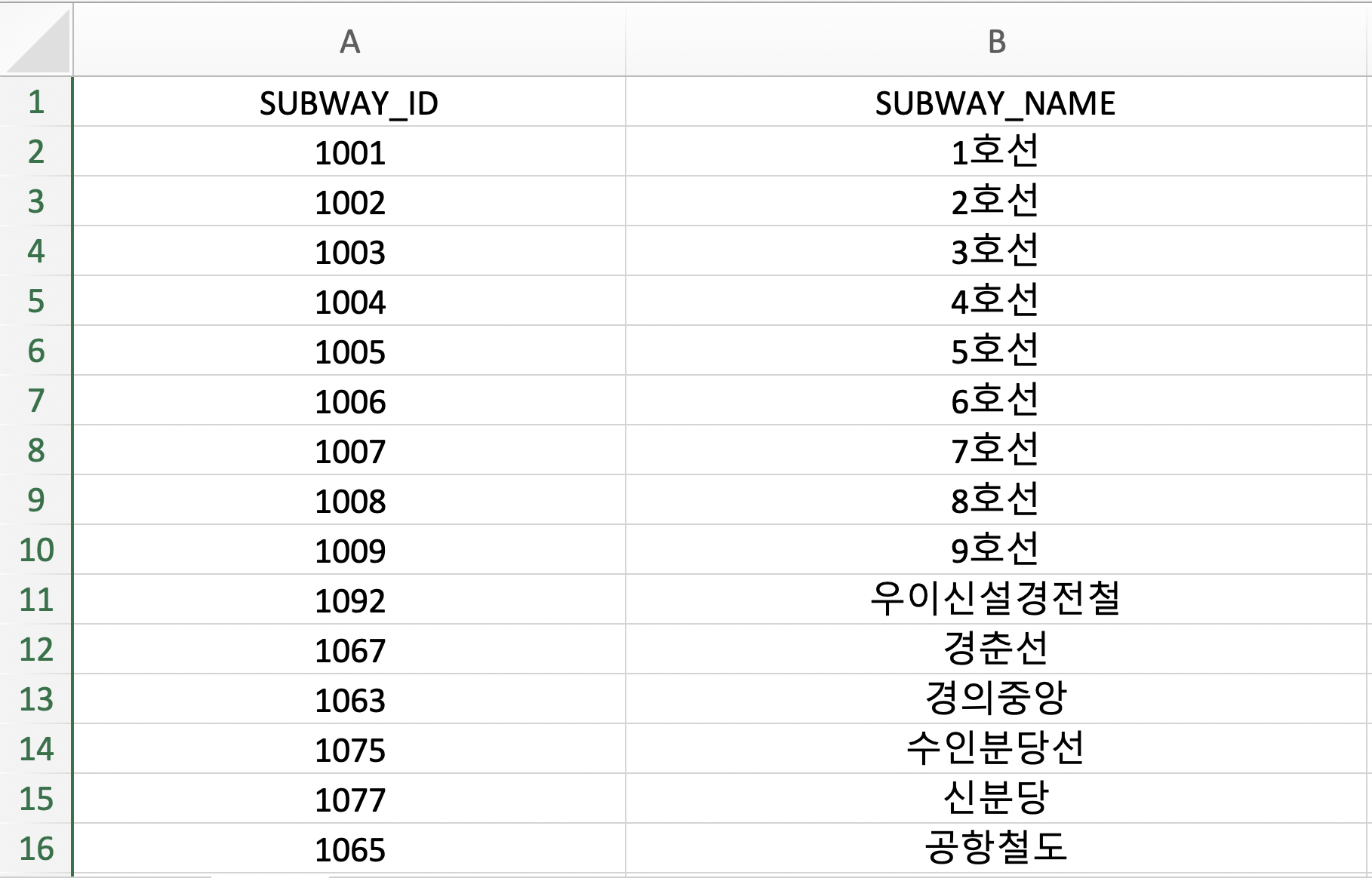Select cell containing 1006
Image resolution: width=1372 pixels, height=878 pixels.
[349, 401]
